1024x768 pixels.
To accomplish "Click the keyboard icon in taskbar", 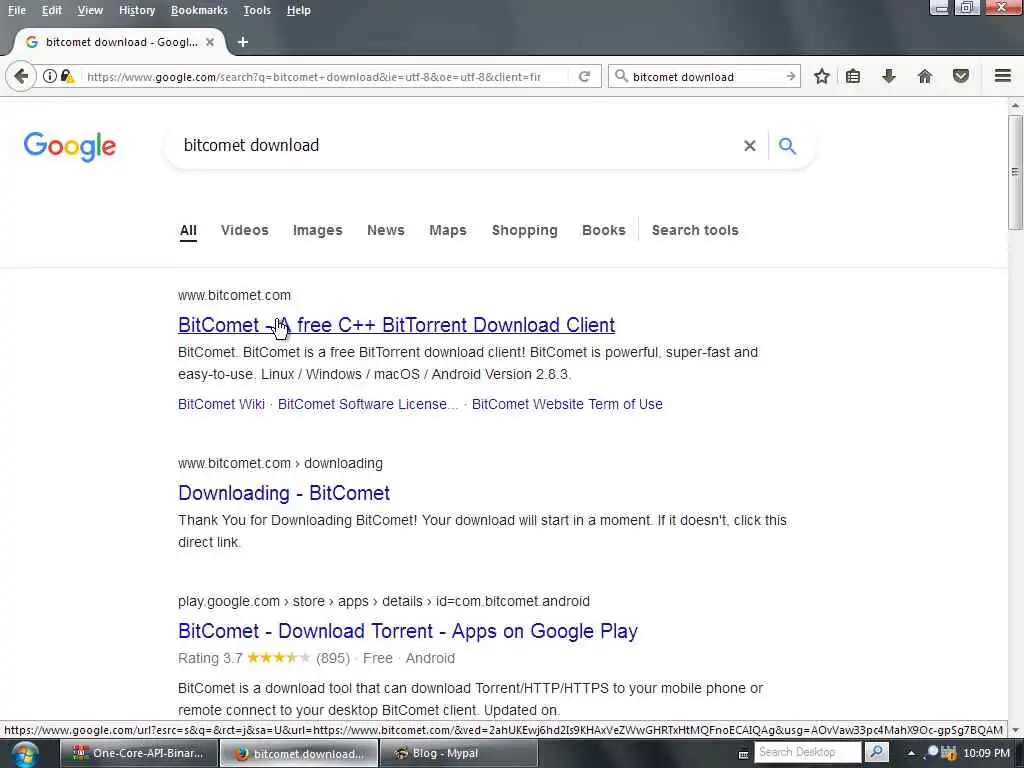I will (743, 754).
